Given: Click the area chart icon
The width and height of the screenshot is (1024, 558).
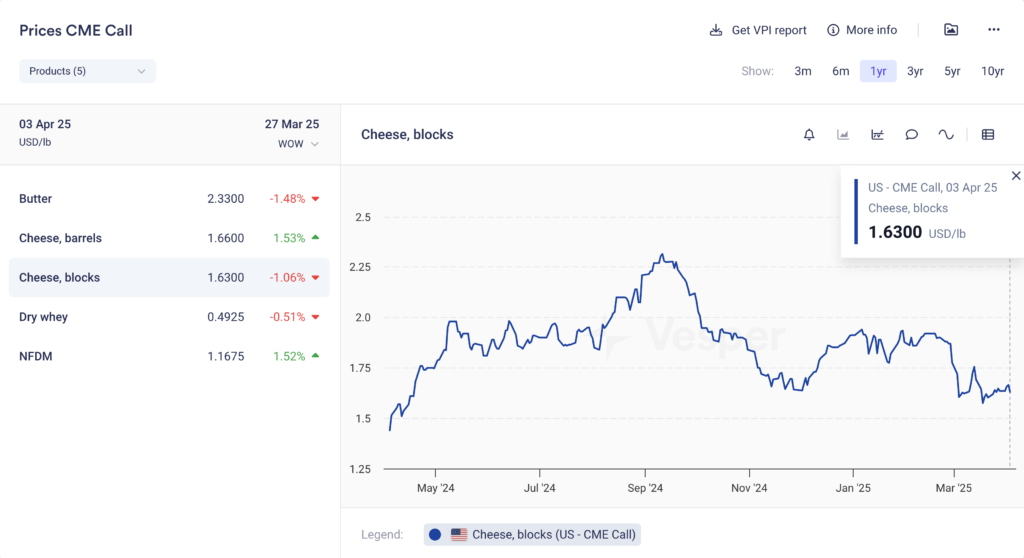Looking at the screenshot, I should point(843,135).
